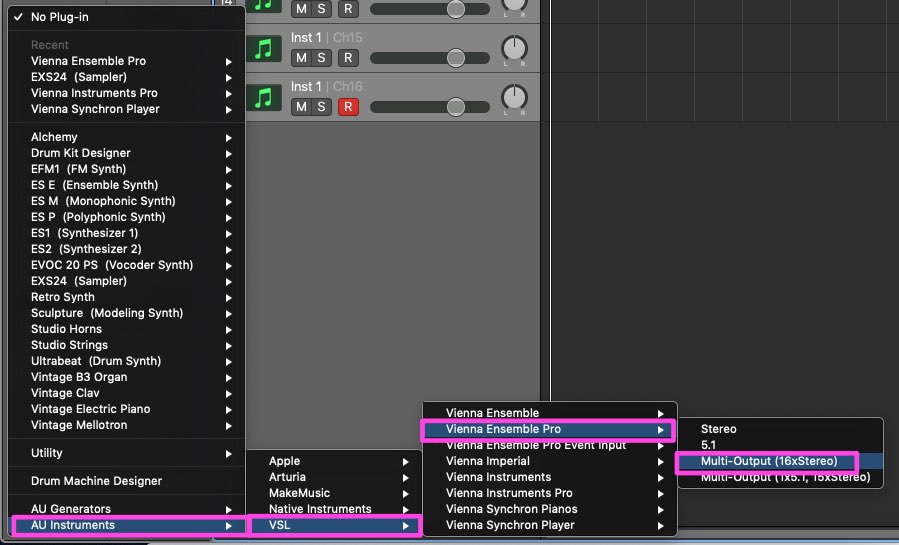The width and height of the screenshot is (899, 545).
Task: Click the Ch16 track volume slider
Action: tap(430, 107)
